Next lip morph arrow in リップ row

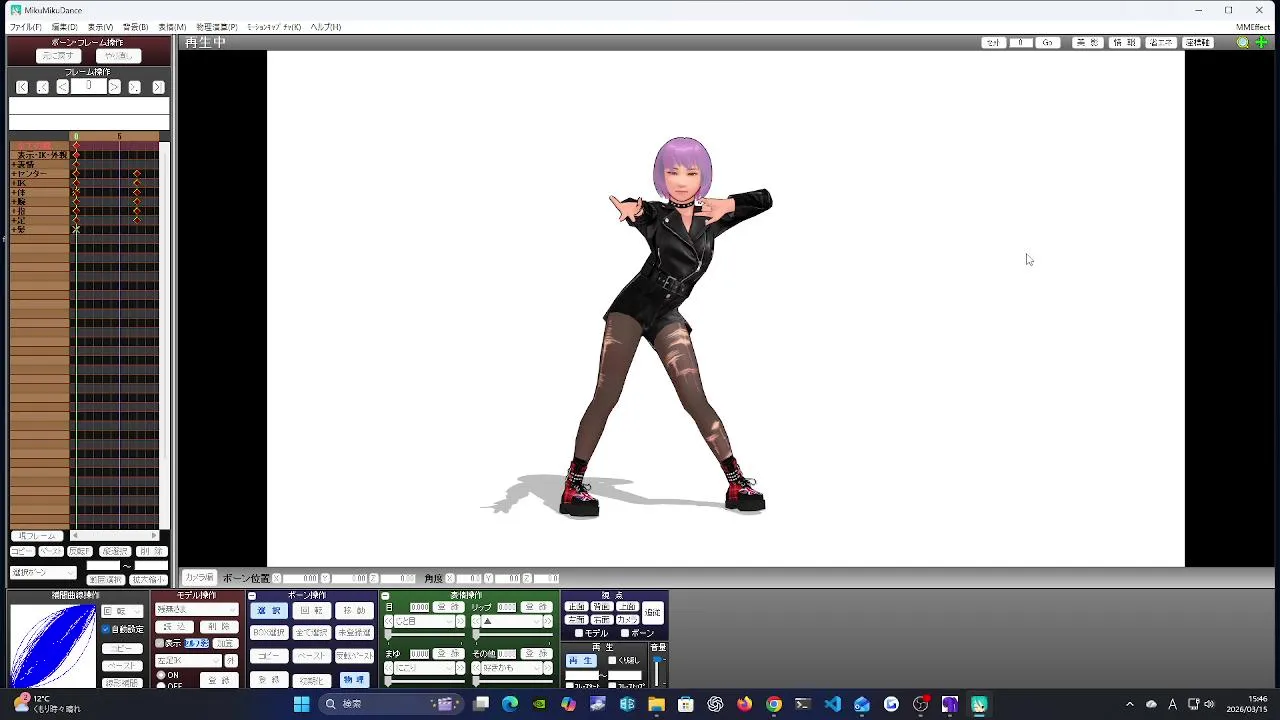coord(548,621)
